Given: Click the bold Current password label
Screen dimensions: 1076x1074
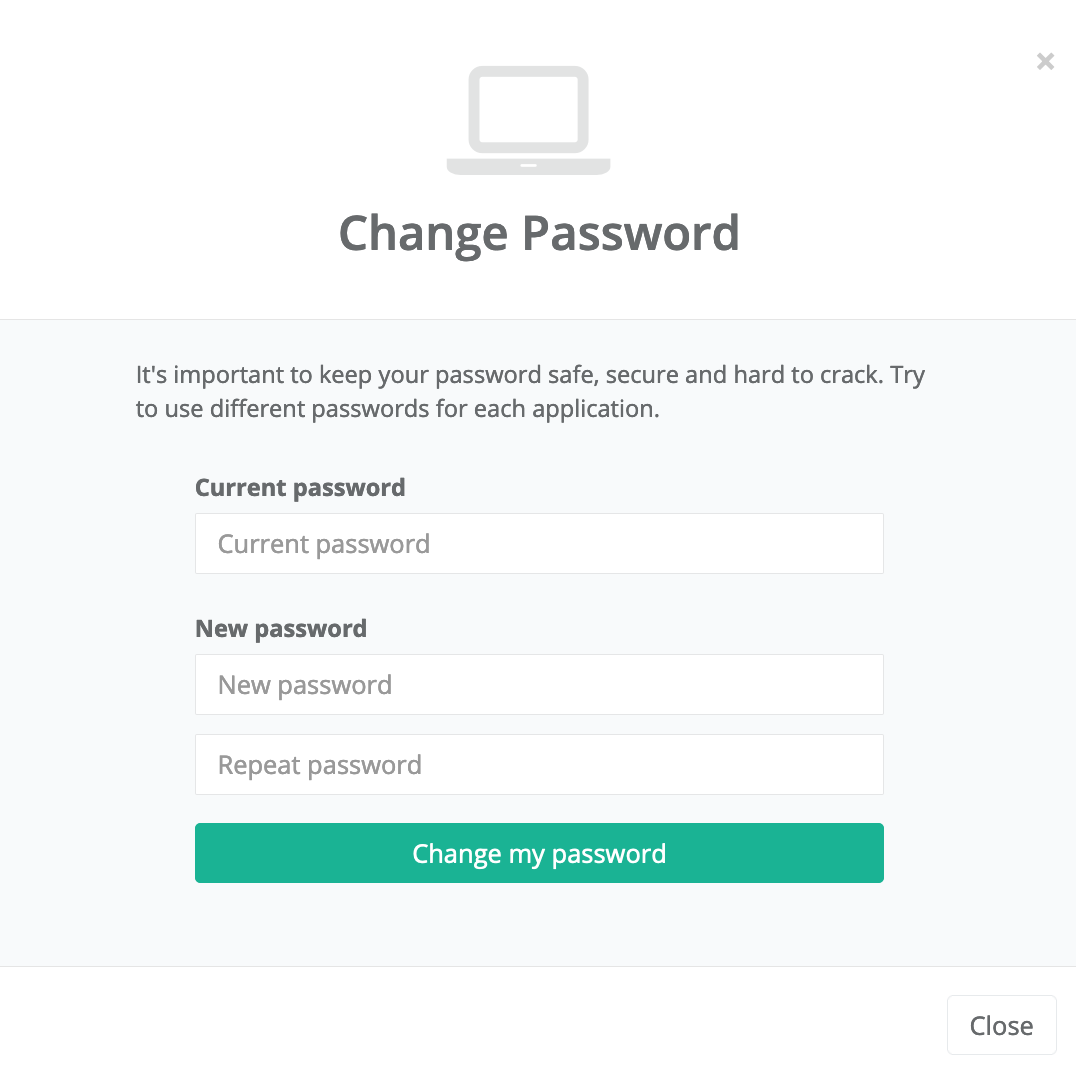Looking at the screenshot, I should click(300, 488).
